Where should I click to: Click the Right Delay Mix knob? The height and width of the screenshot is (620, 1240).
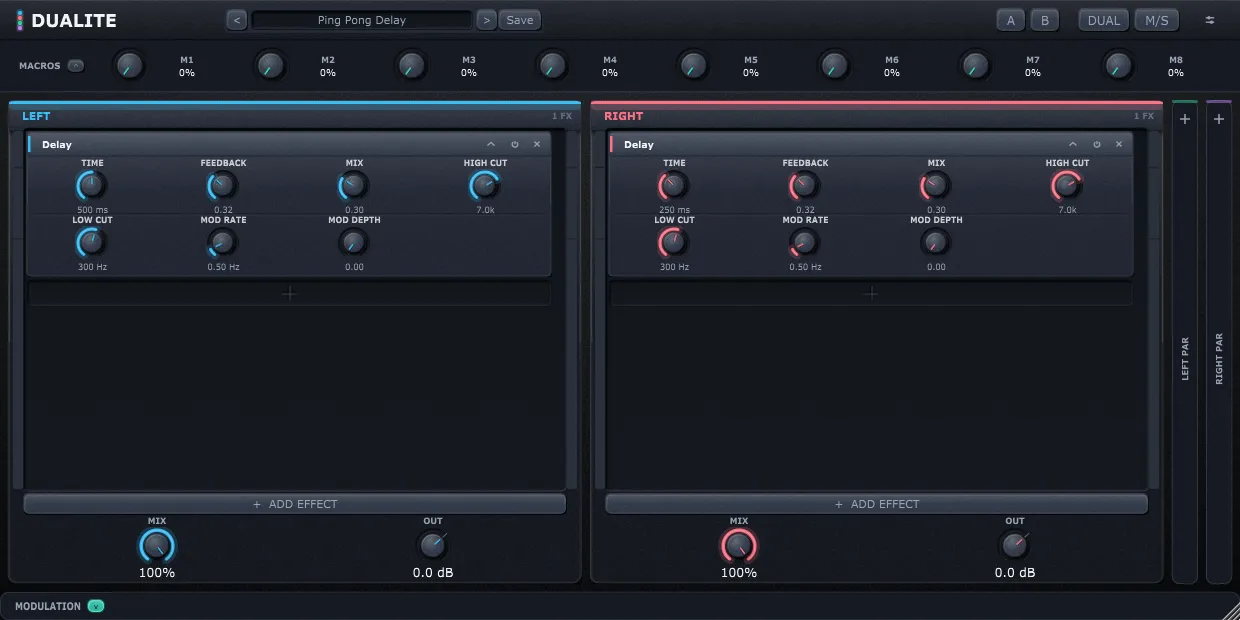pyautogui.click(x=936, y=185)
